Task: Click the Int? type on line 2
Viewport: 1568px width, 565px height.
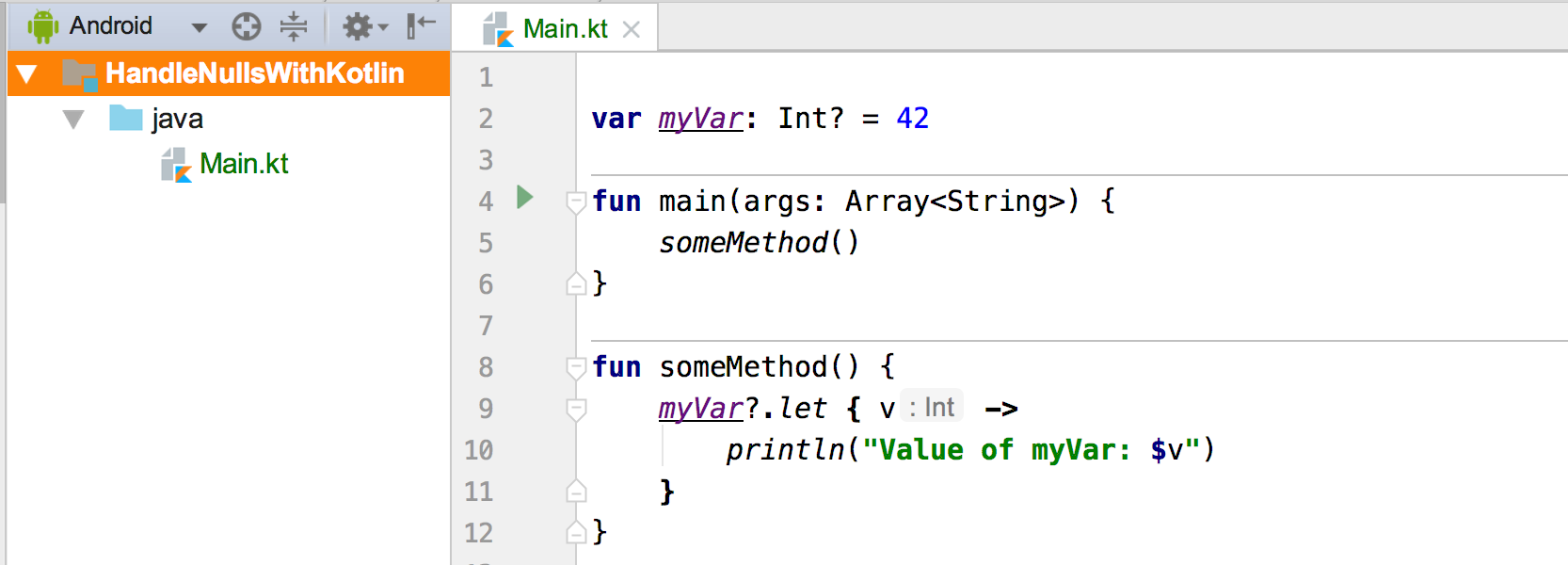Action: click(810, 119)
